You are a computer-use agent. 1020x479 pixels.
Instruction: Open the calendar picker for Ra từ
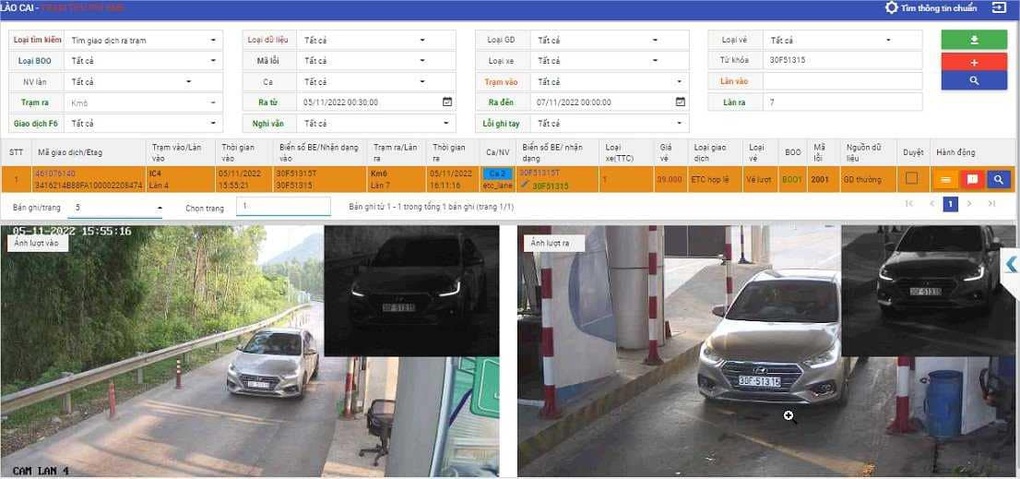pos(447,102)
